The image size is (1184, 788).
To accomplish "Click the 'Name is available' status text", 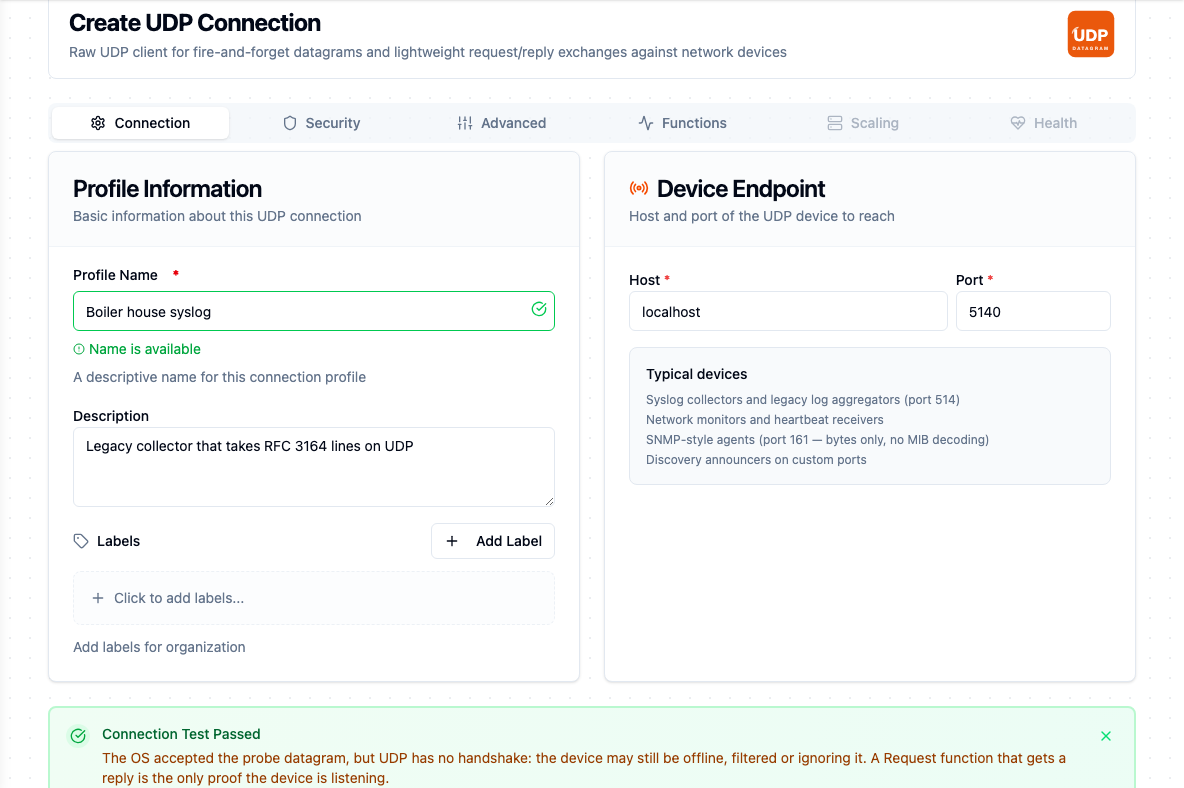I will [145, 349].
